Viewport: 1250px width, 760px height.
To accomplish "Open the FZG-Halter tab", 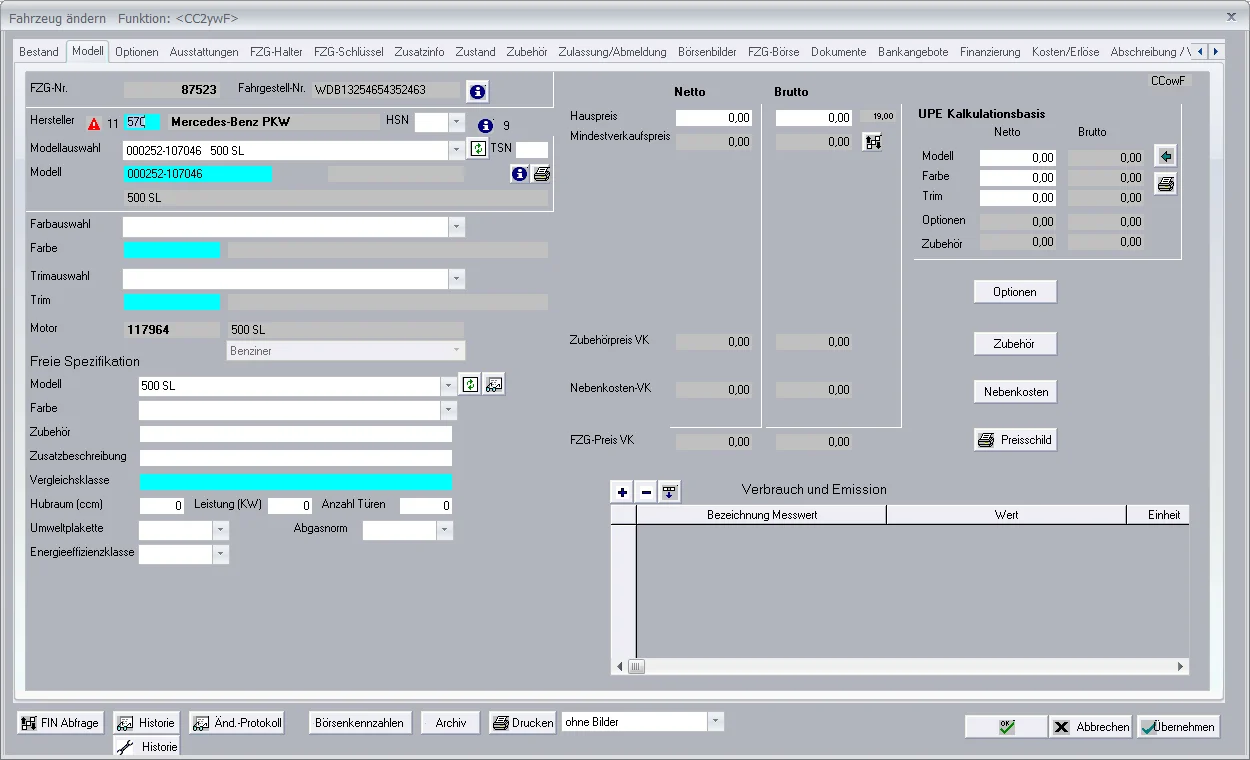I will pyautogui.click(x=276, y=52).
